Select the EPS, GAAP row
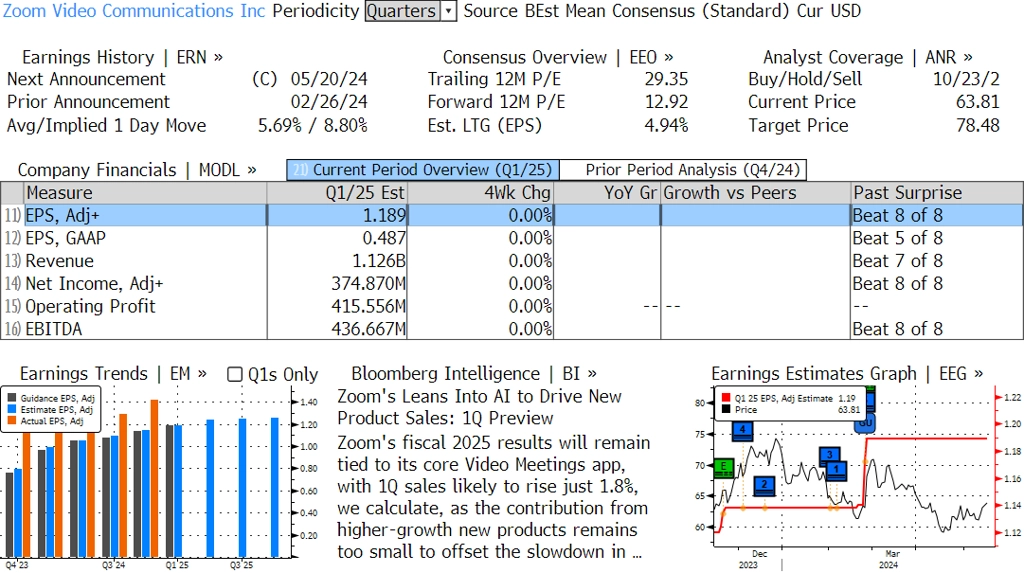Image resolution: width=1024 pixels, height=573 pixels. click(512, 238)
